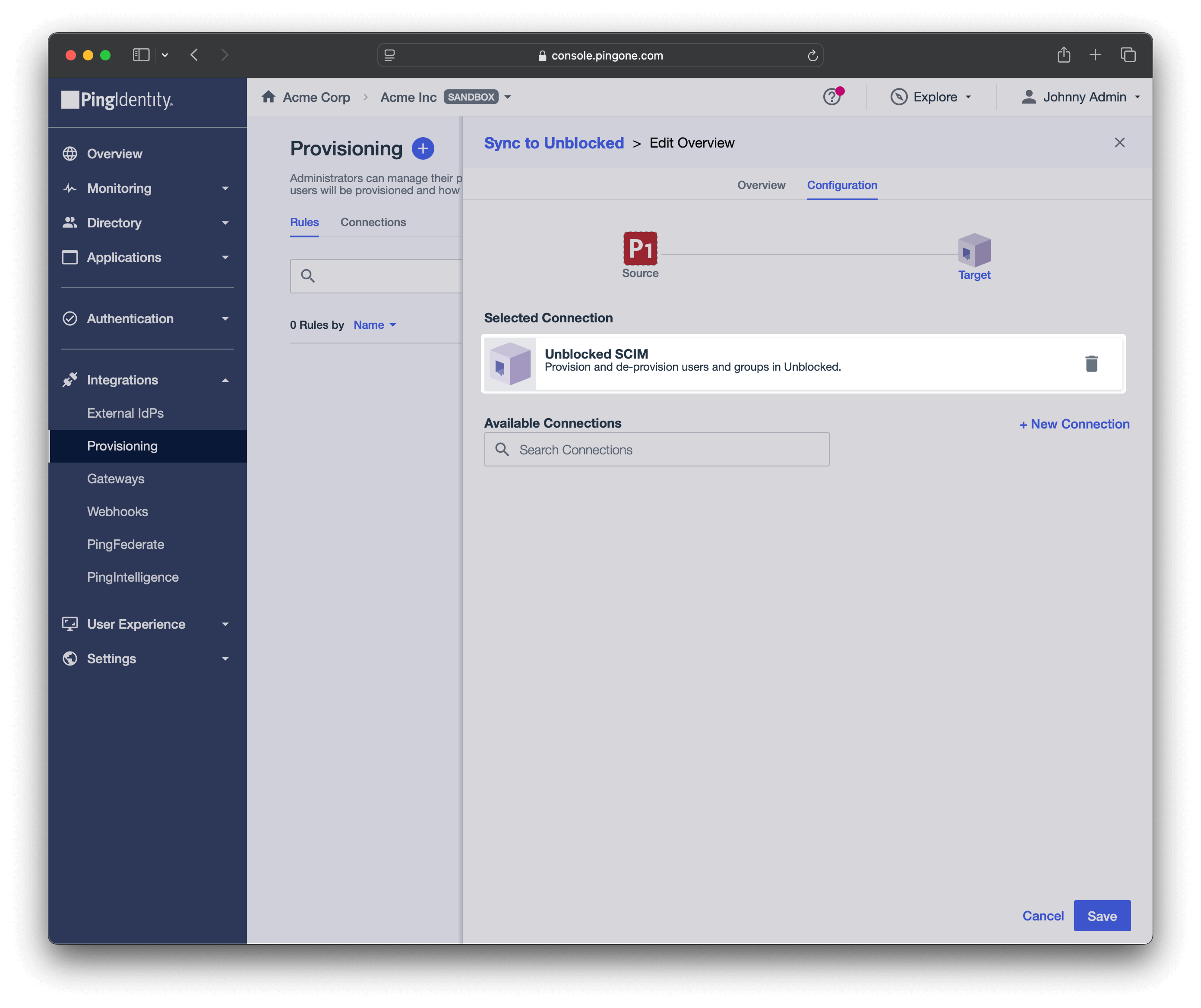Click the PingIdentity logo

[x=117, y=100]
